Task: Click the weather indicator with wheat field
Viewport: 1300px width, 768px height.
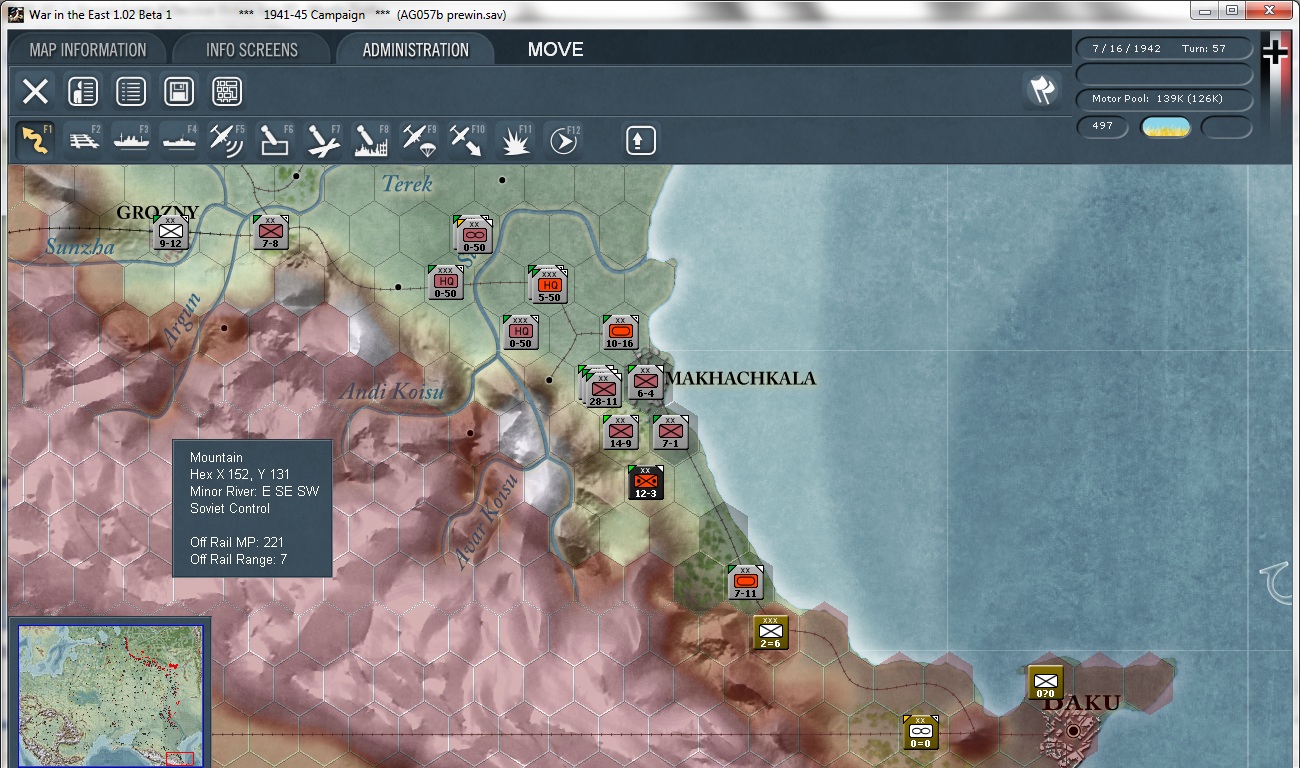Action: coord(1165,127)
